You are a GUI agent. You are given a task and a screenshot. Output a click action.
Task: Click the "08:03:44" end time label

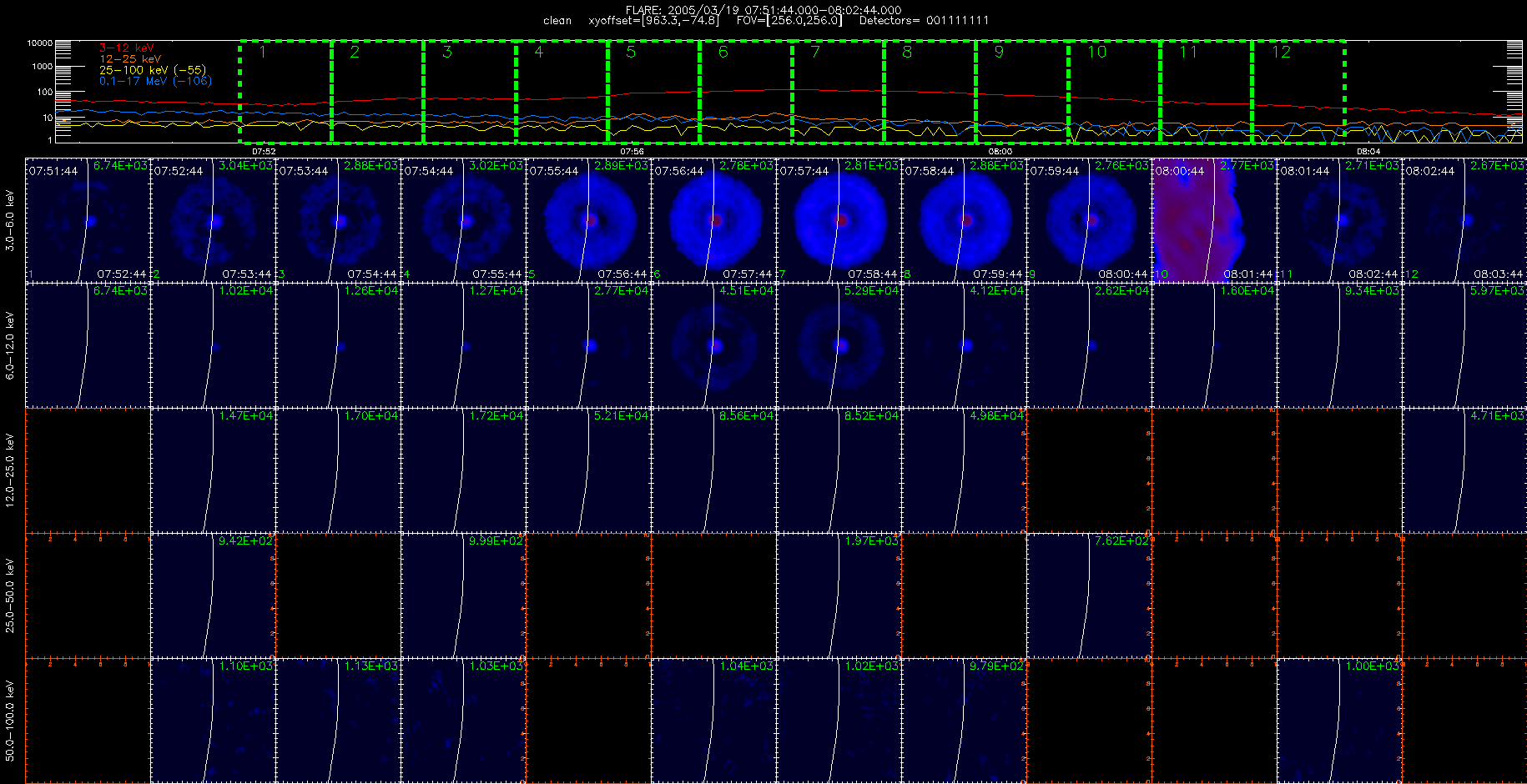pos(1499,274)
